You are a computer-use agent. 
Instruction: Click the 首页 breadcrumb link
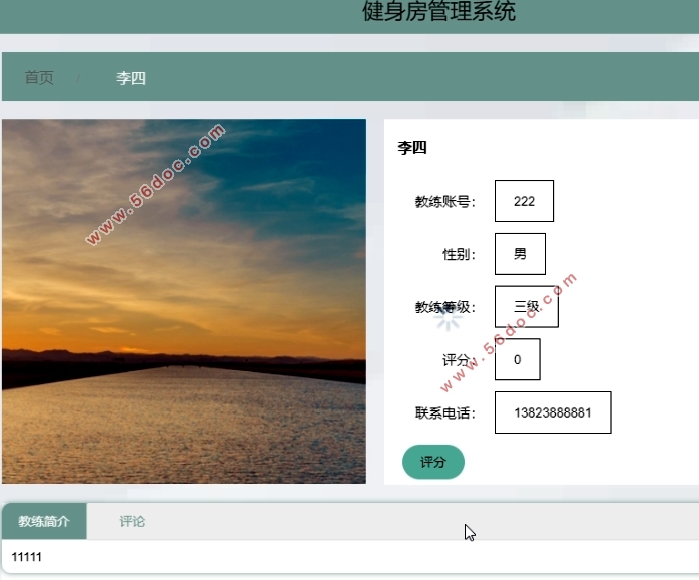[39, 78]
